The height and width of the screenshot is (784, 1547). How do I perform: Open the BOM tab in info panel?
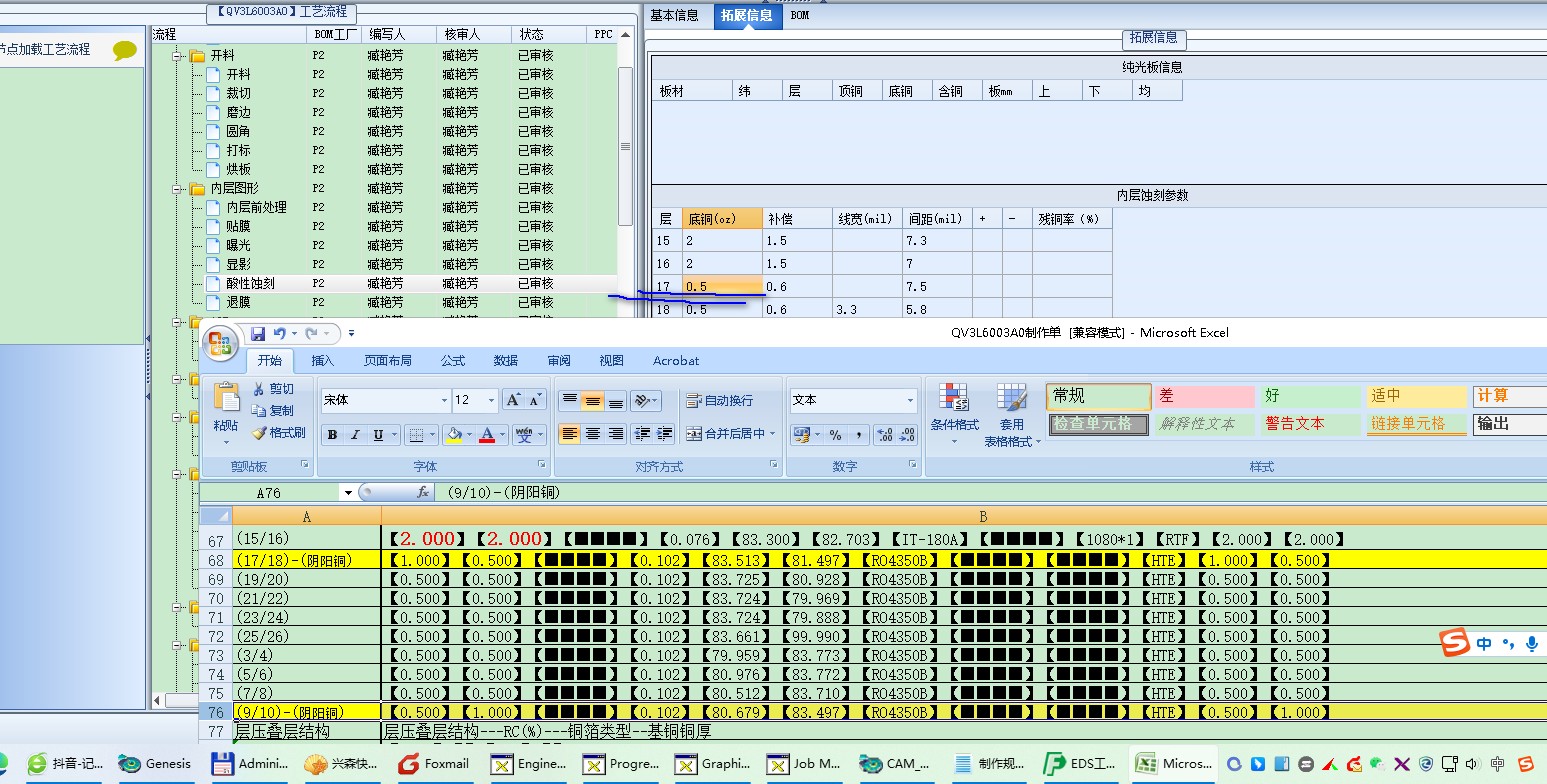coord(800,15)
